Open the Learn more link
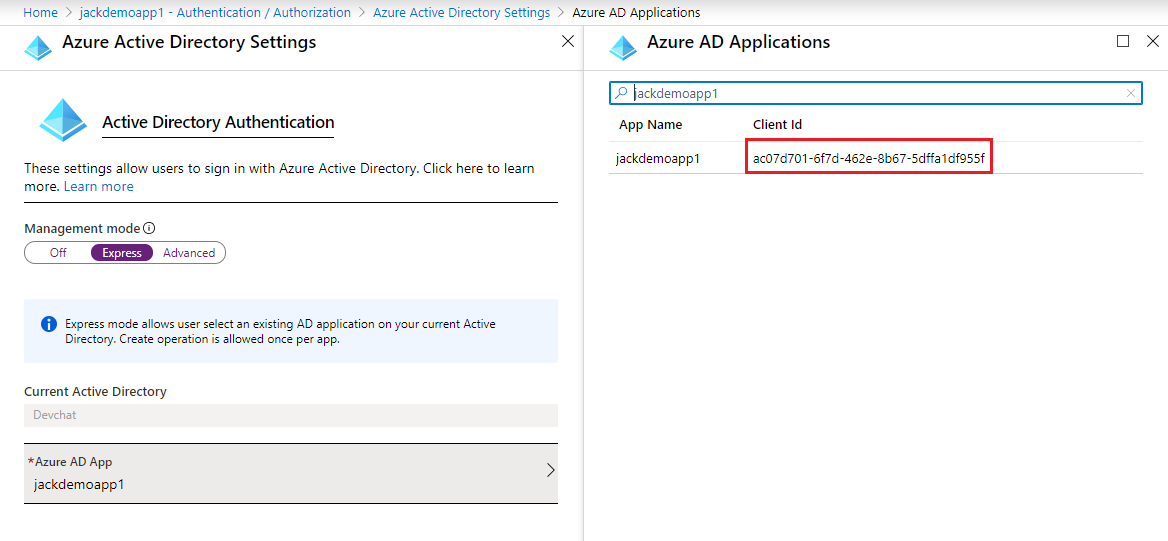The height and width of the screenshot is (541, 1168). click(x=98, y=186)
